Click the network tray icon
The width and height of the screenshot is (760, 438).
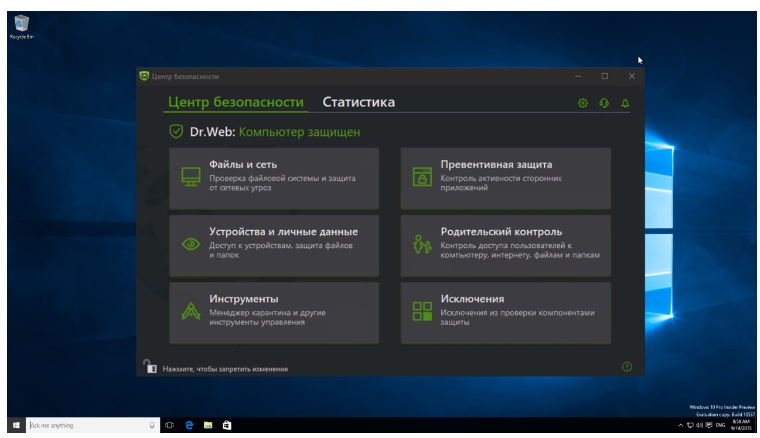click(x=690, y=425)
